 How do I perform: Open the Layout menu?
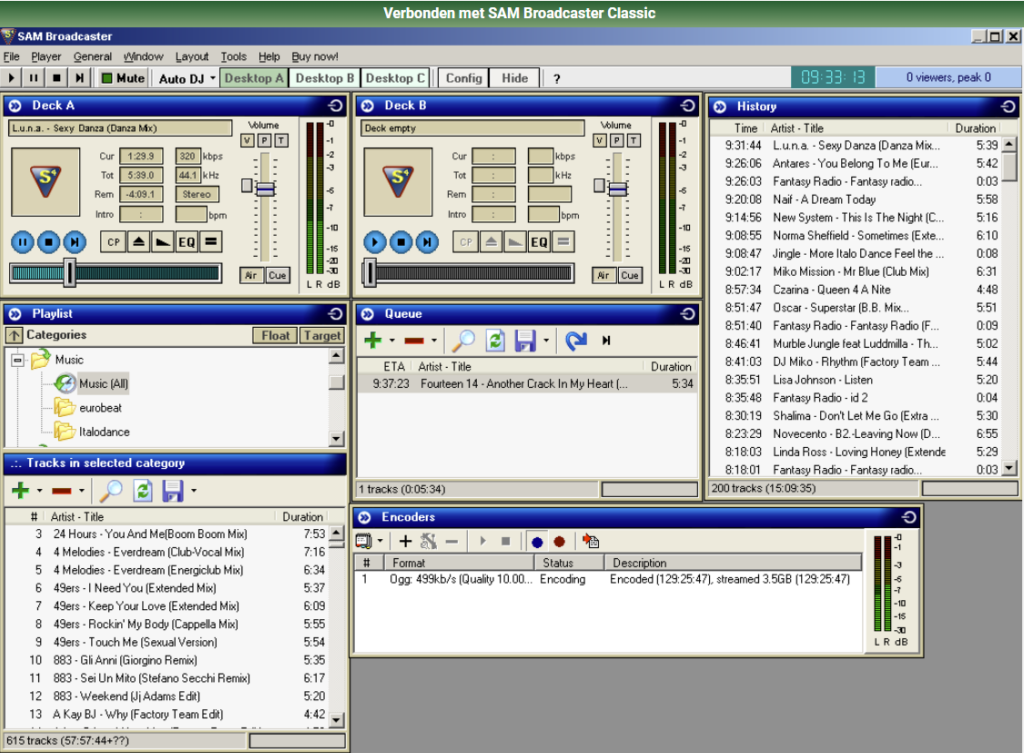[191, 57]
